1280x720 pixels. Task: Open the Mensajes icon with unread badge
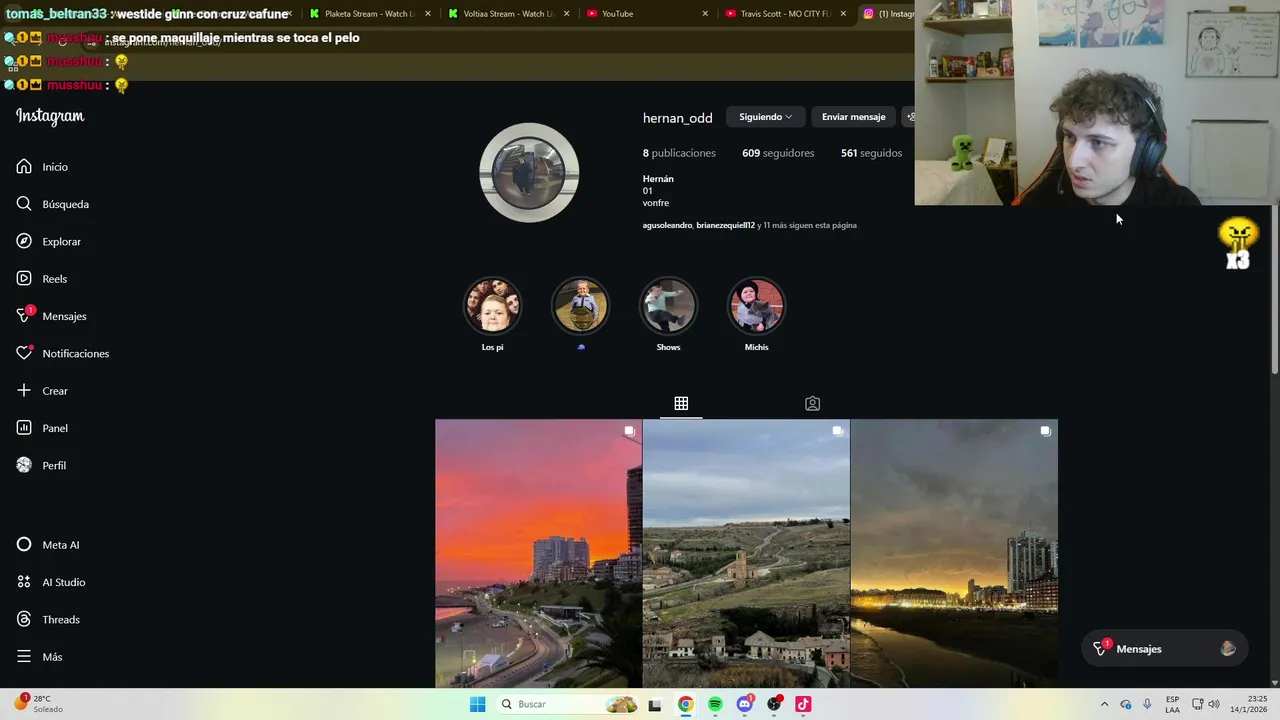24,316
